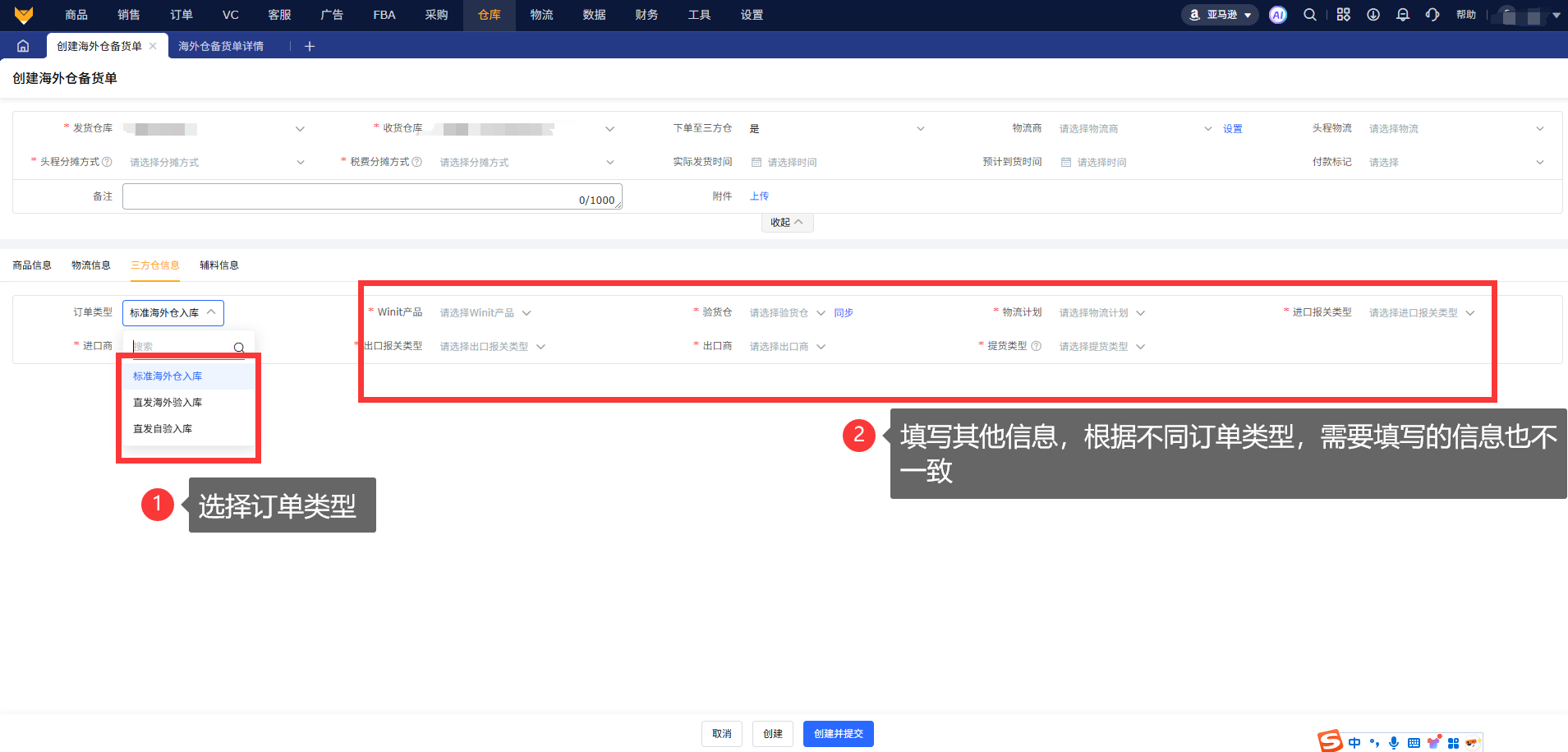Open the 头程物流 dropdown

(1455, 129)
